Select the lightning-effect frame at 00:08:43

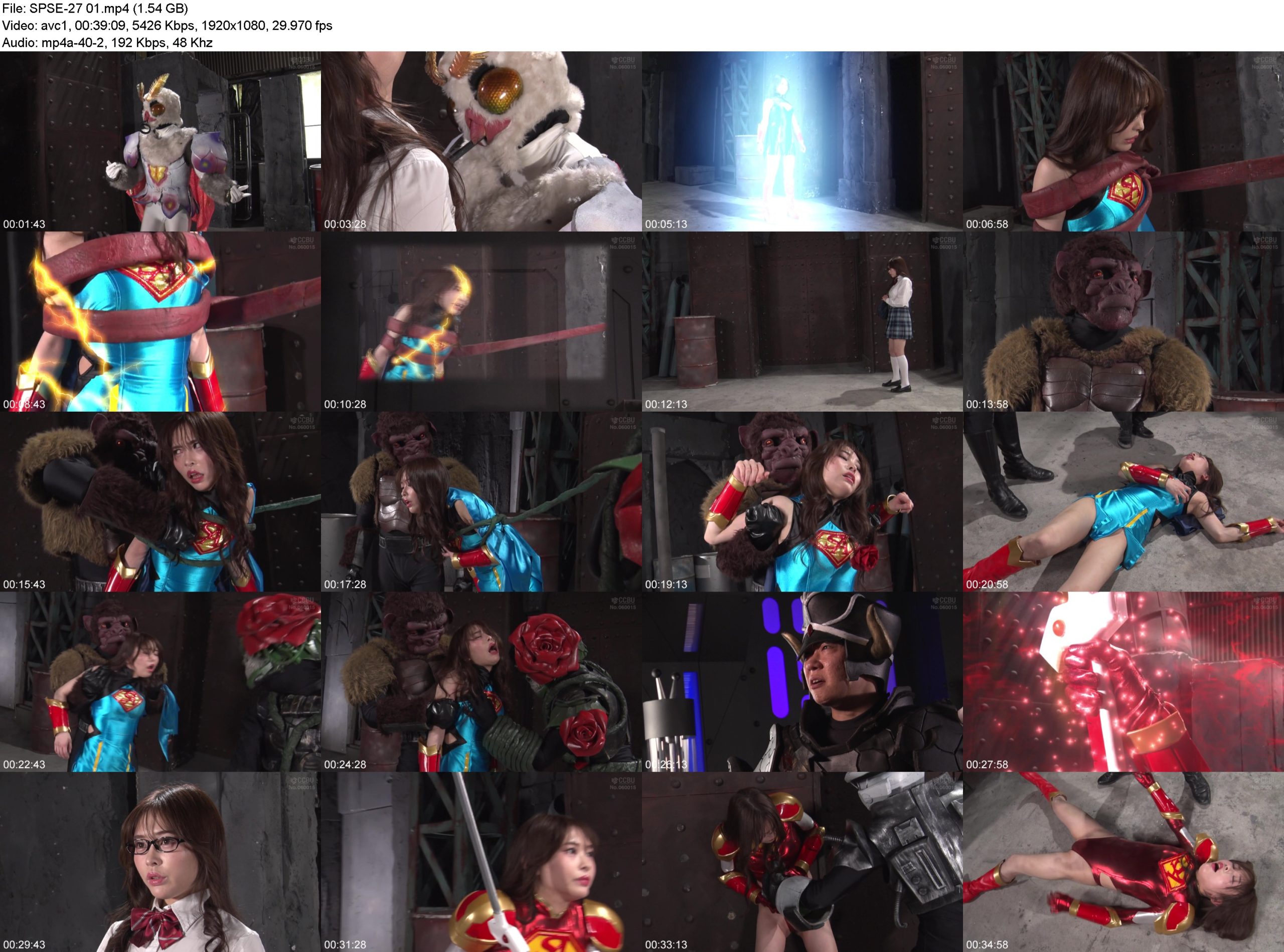(x=160, y=321)
